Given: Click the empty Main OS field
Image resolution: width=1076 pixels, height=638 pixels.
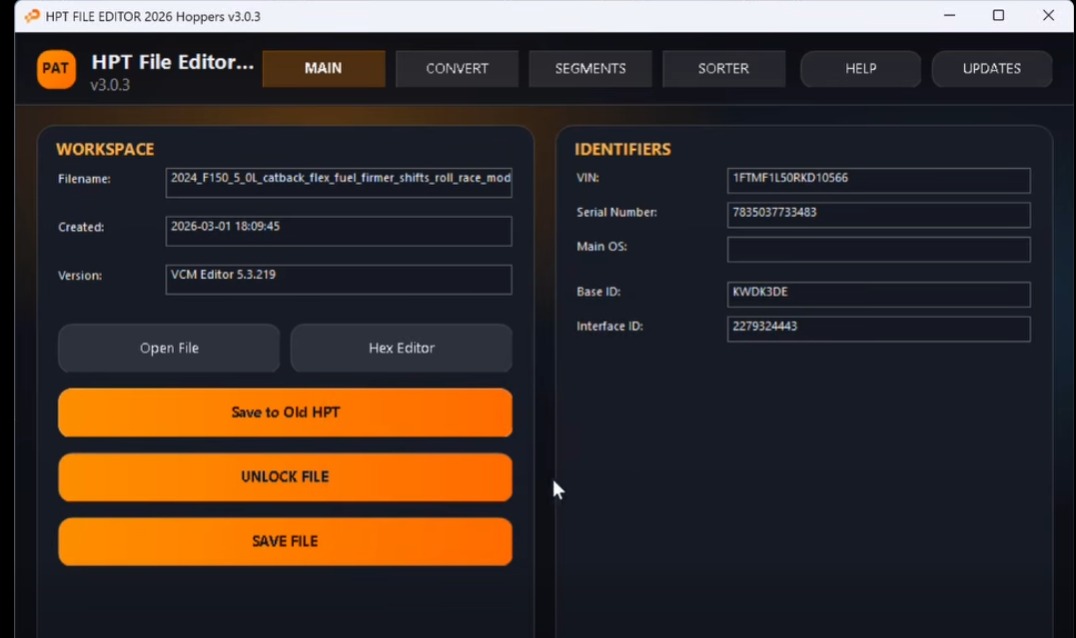Looking at the screenshot, I should [x=878, y=249].
